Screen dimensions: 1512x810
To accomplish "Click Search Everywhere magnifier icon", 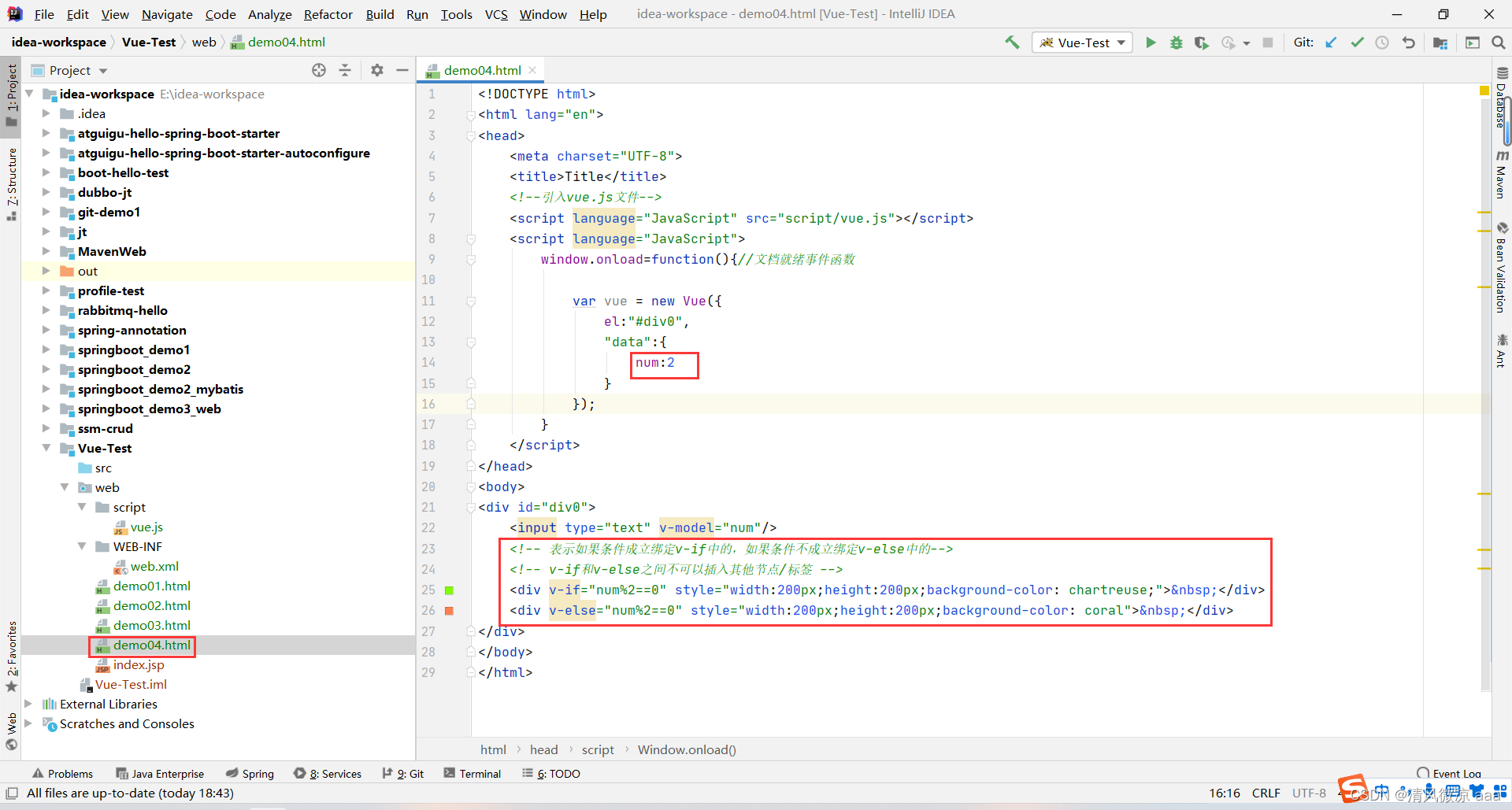I will 1499,43.
